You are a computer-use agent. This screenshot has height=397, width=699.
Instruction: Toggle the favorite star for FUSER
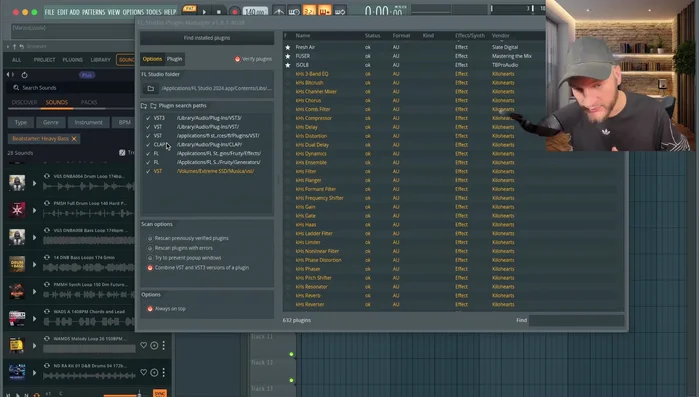288,56
